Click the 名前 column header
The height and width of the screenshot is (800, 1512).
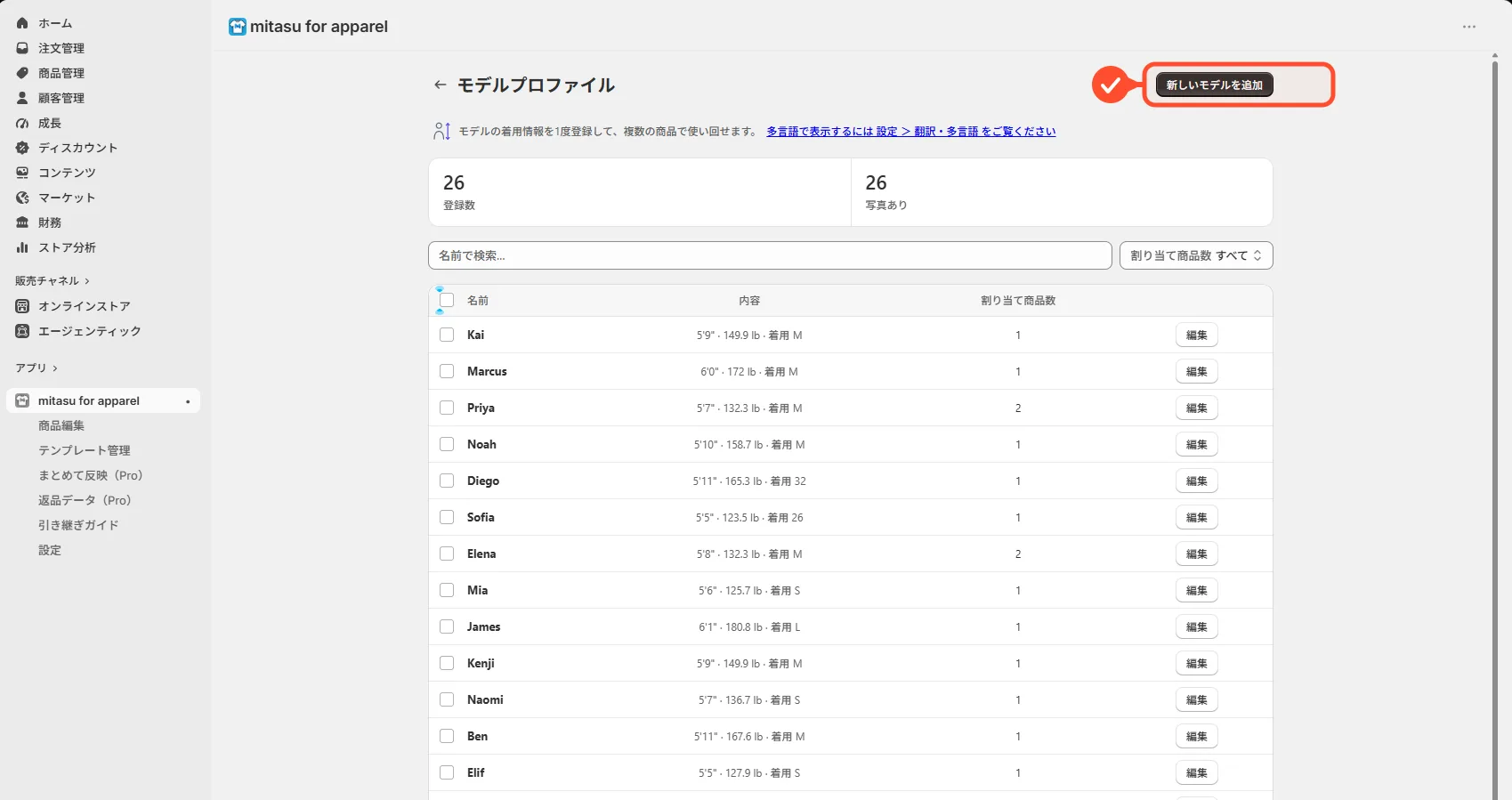click(x=478, y=301)
